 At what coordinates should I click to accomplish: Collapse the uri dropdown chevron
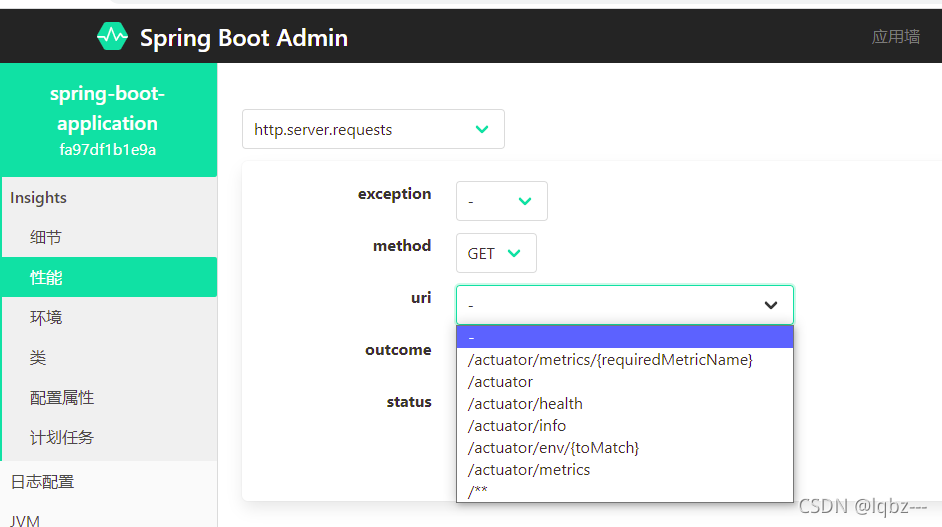pyautogui.click(x=771, y=305)
